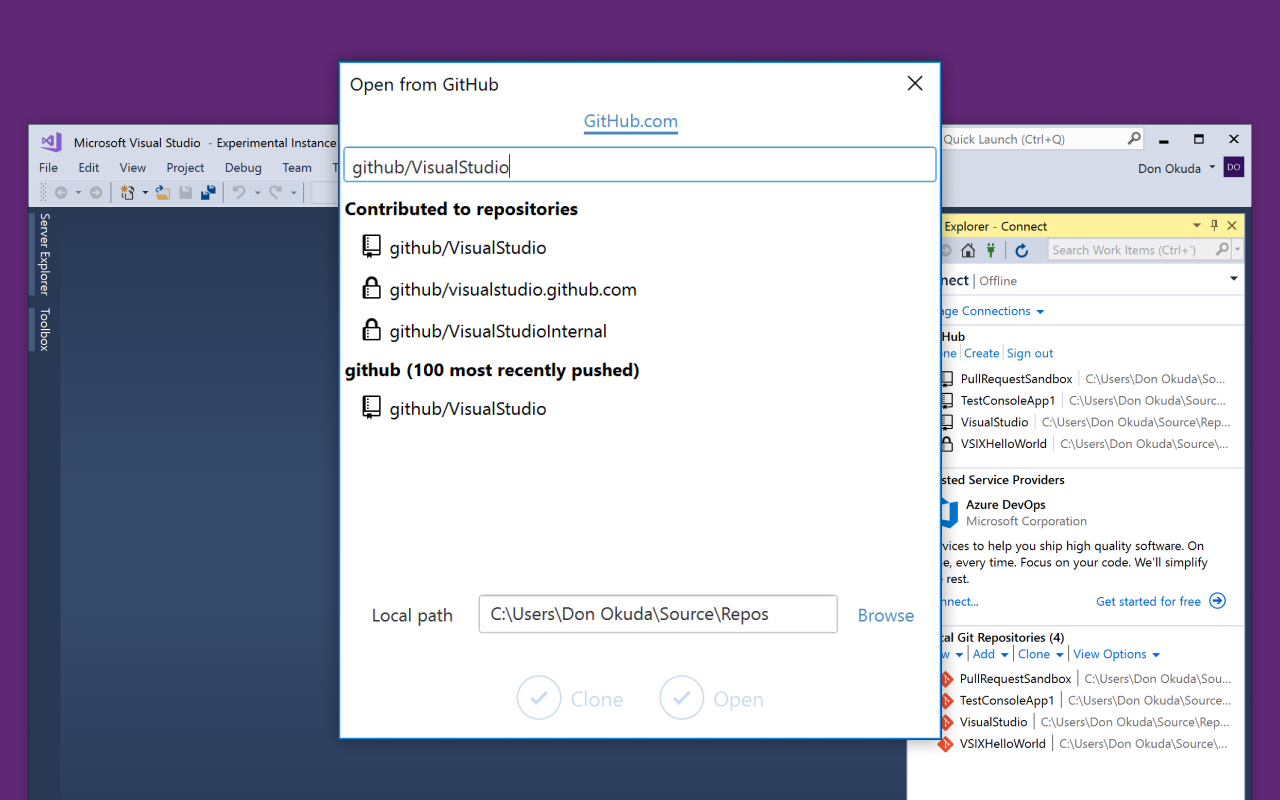Click book icon under Contributed to repositories
Image resolution: width=1280 pixels, height=800 pixels.
pyautogui.click(x=371, y=247)
